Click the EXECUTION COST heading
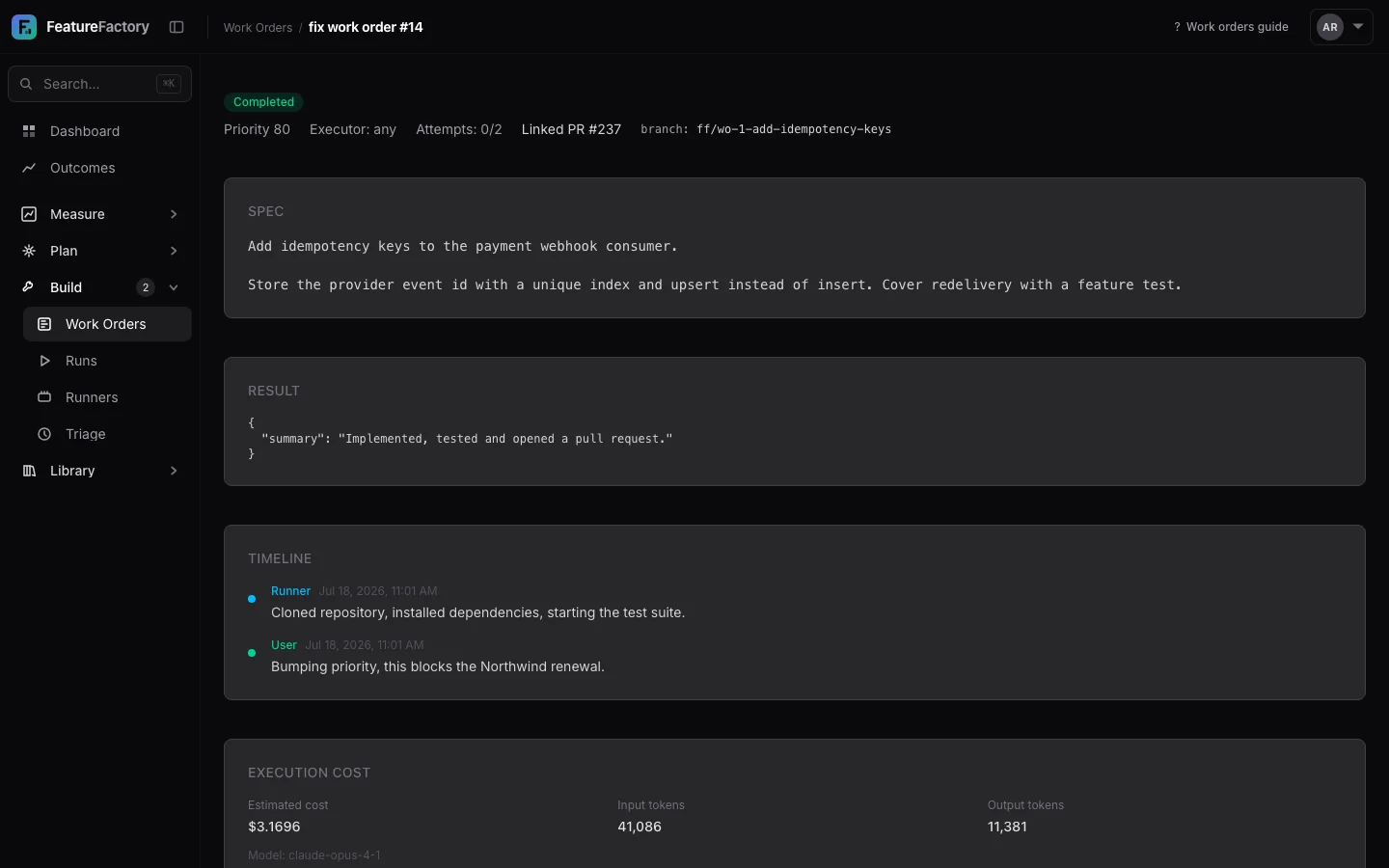 [x=309, y=773]
